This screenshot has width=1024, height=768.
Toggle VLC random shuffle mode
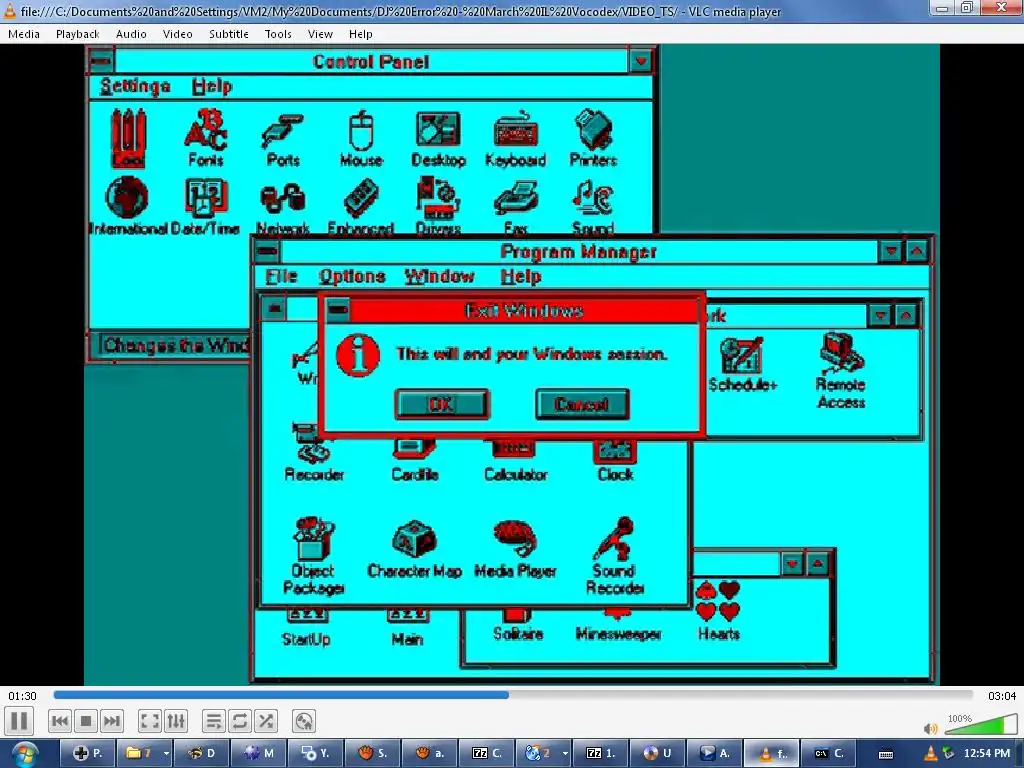[266, 721]
